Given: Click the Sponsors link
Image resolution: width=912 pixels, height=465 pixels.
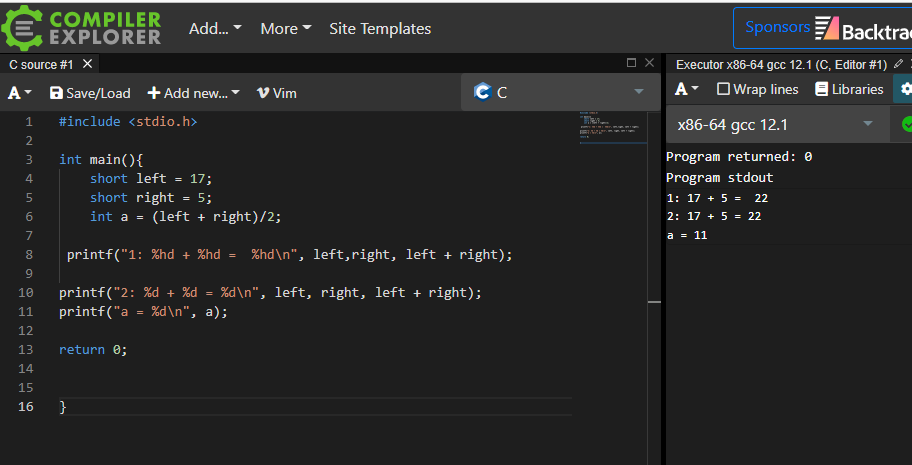Looking at the screenshot, I should pos(777,27).
